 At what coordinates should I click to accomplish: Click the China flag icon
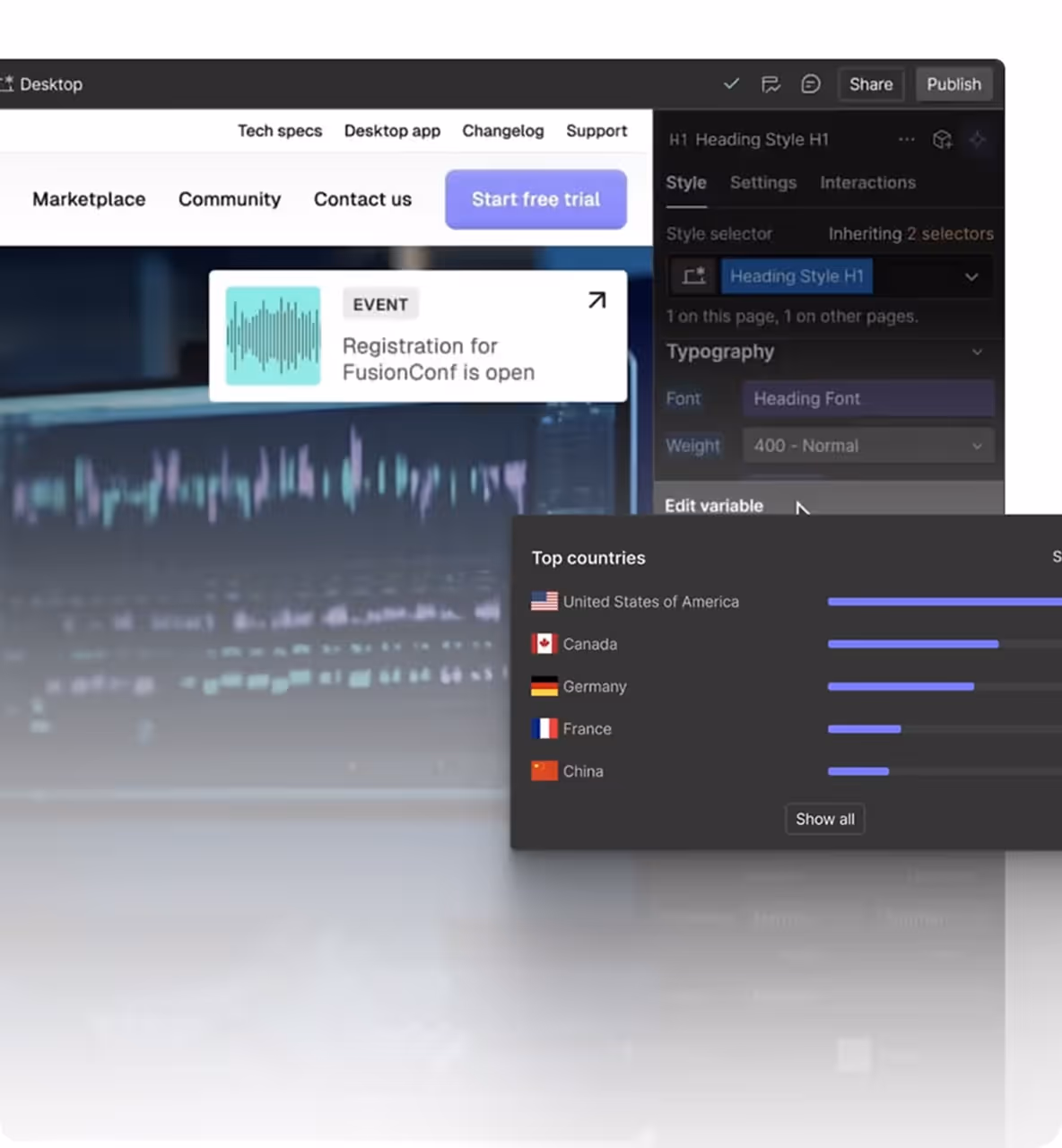pos(544,770)
